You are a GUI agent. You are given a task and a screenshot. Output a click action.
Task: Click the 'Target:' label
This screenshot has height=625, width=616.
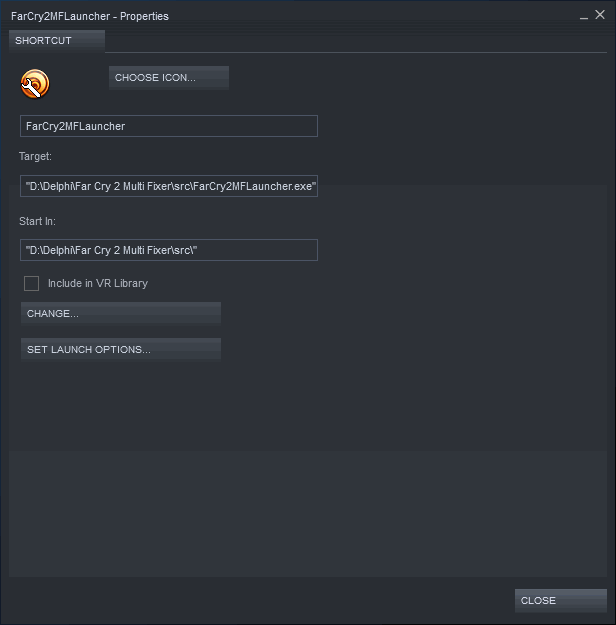tap(35, 157)
